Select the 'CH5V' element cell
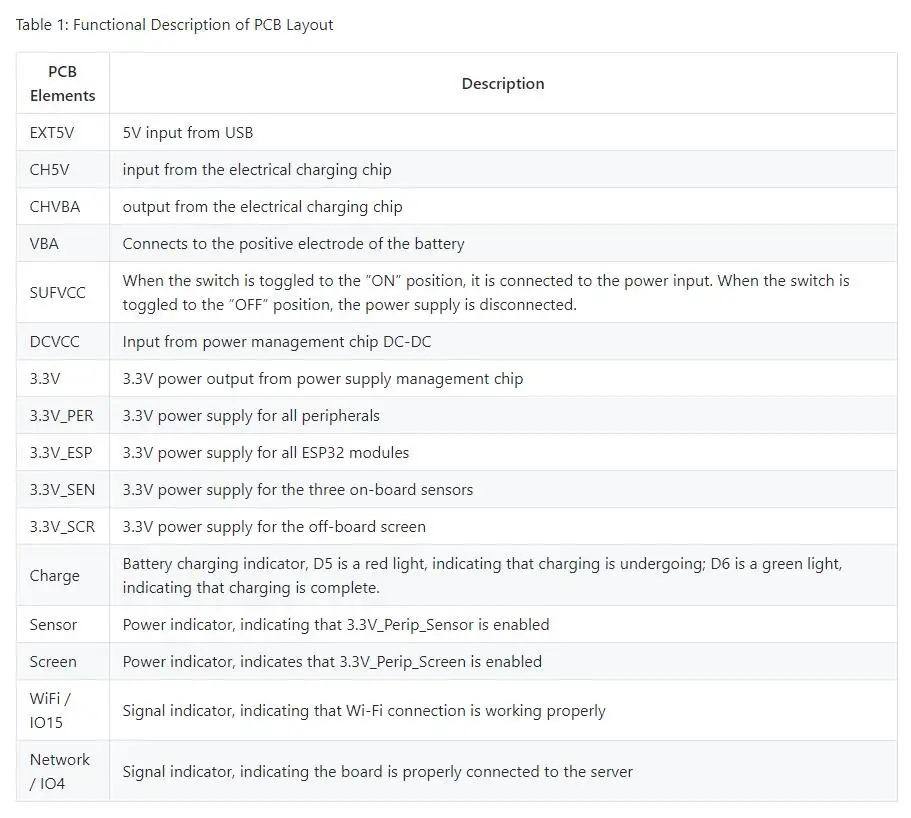The width and height of the screenshot is (911, 818). [x=63, y=170]
